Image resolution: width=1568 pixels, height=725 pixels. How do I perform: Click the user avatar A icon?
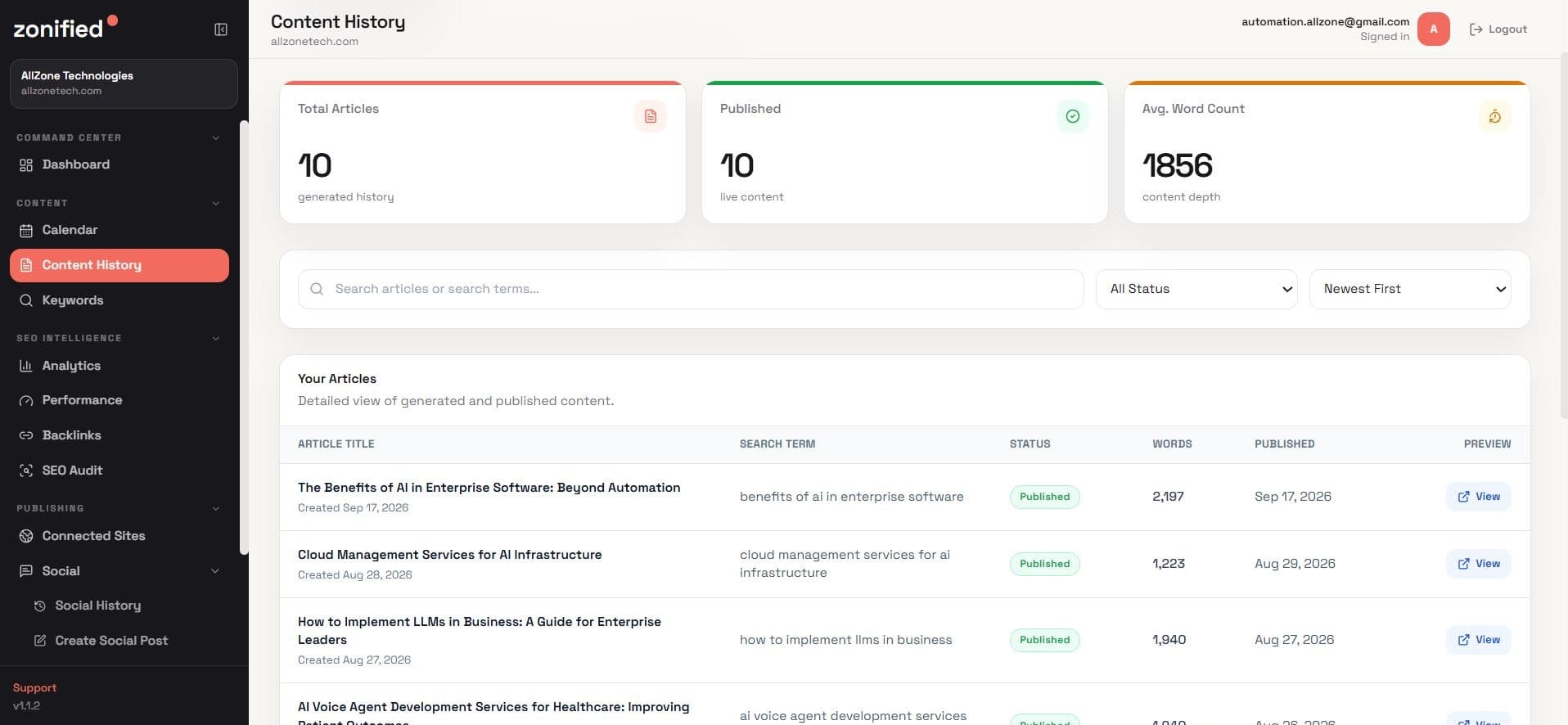click(1434, 29)
